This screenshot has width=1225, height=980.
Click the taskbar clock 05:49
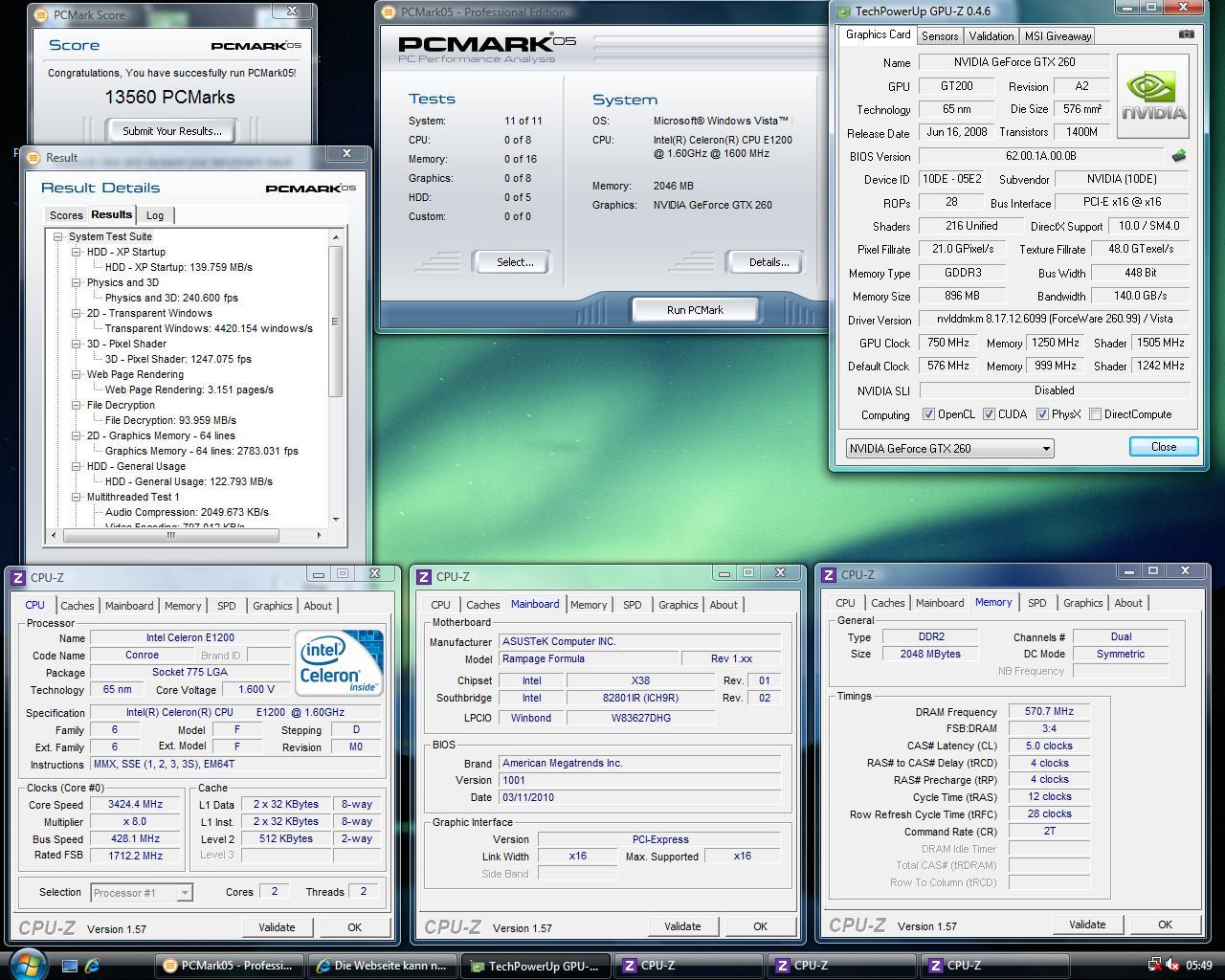(1198, 966)
